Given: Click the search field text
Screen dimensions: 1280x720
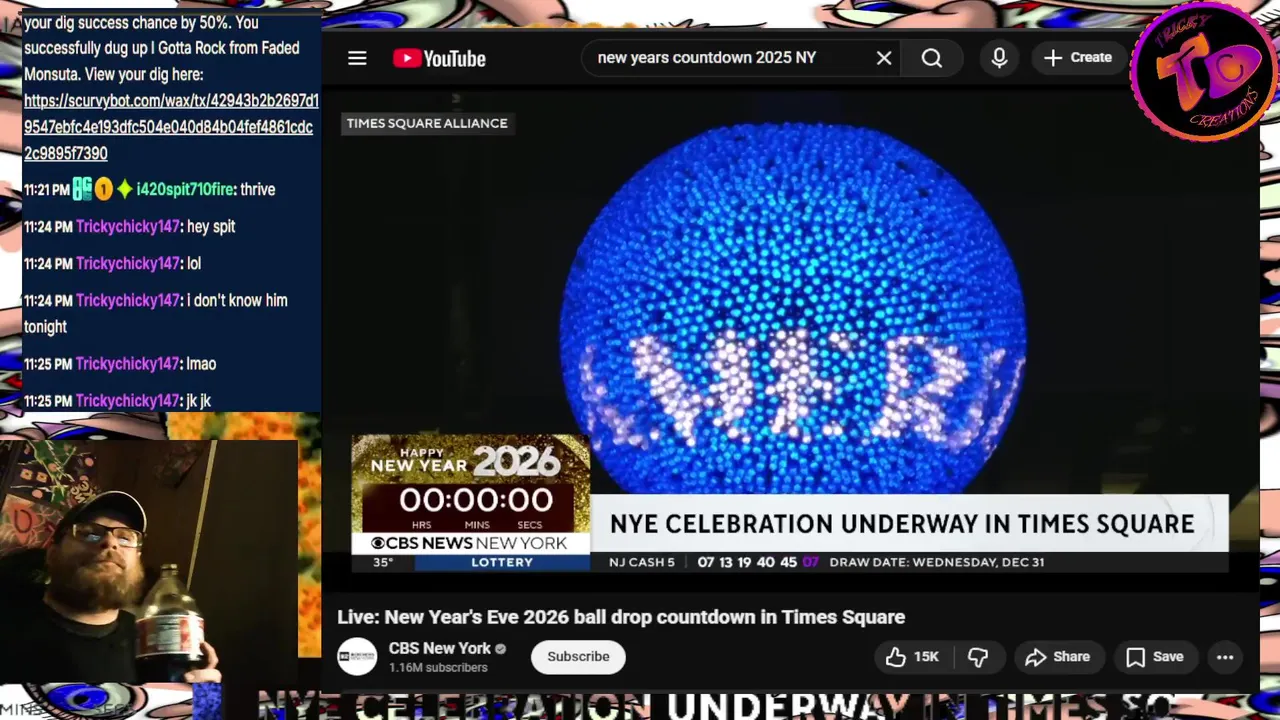Looking at the screenshot, I should click(x=707, y=58).
